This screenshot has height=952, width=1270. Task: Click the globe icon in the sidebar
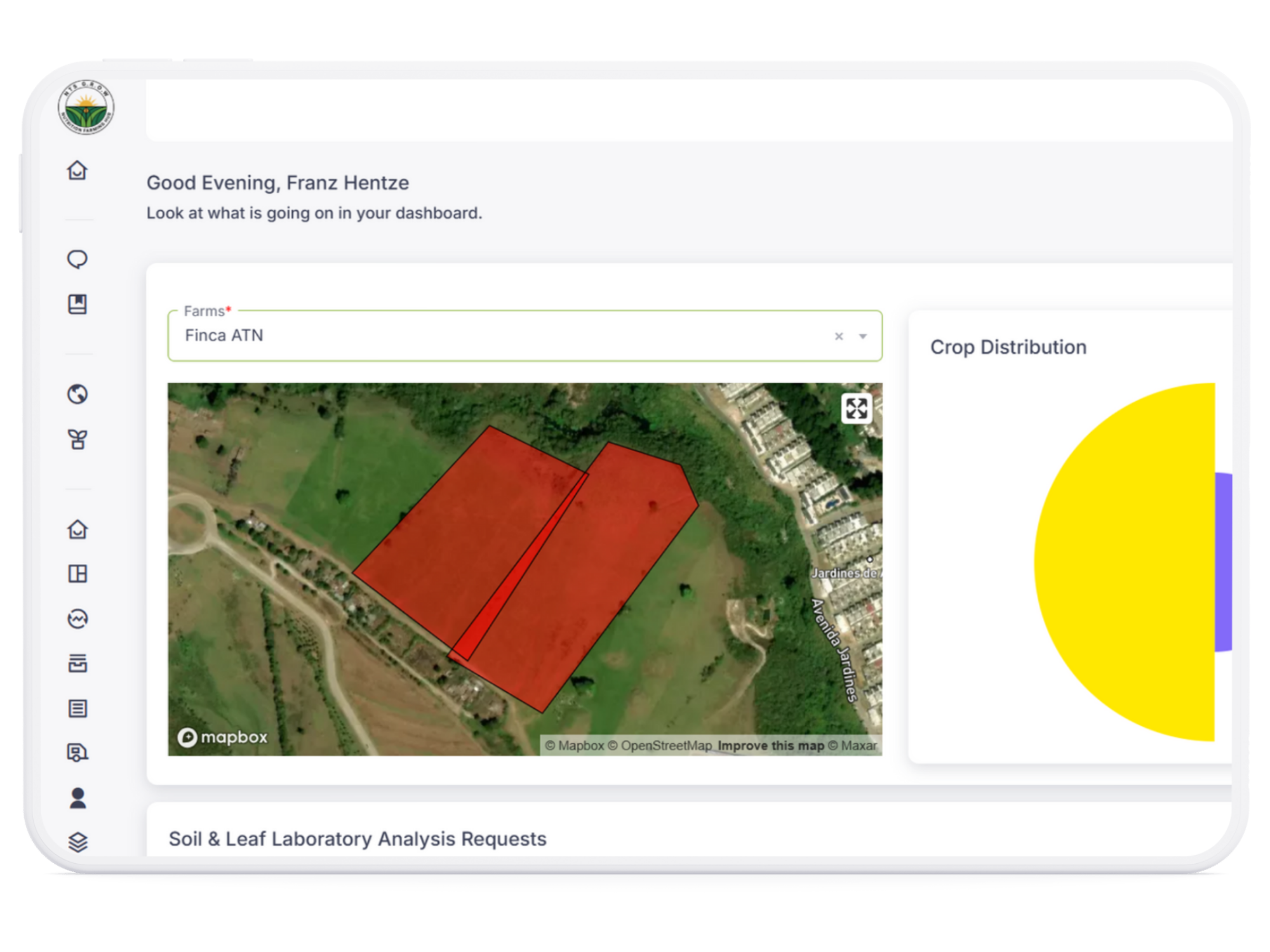click(77, 395)
